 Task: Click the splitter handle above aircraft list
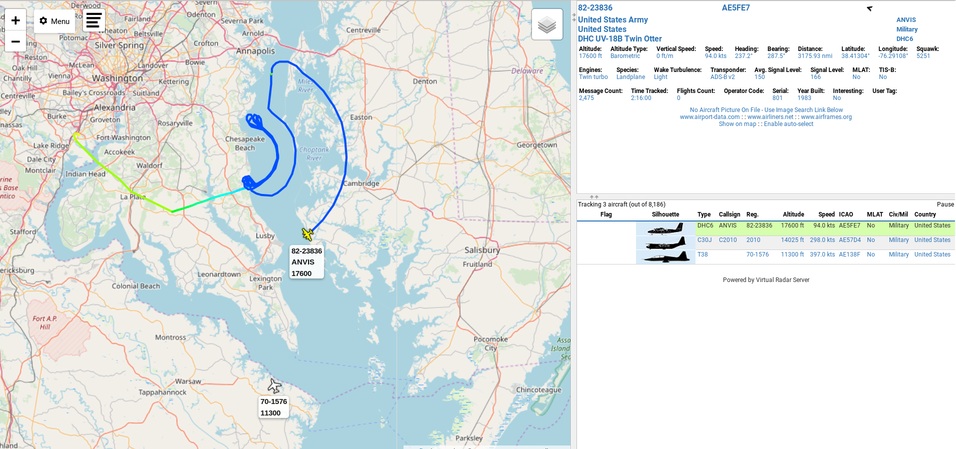tap(594, 197)
